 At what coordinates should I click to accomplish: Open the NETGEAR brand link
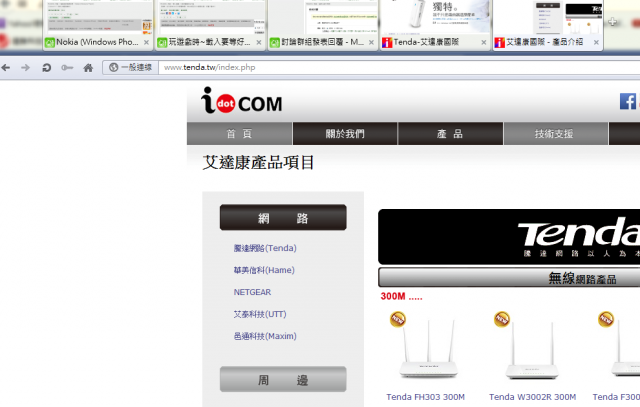pyautogui.click(x=252, y=292)
